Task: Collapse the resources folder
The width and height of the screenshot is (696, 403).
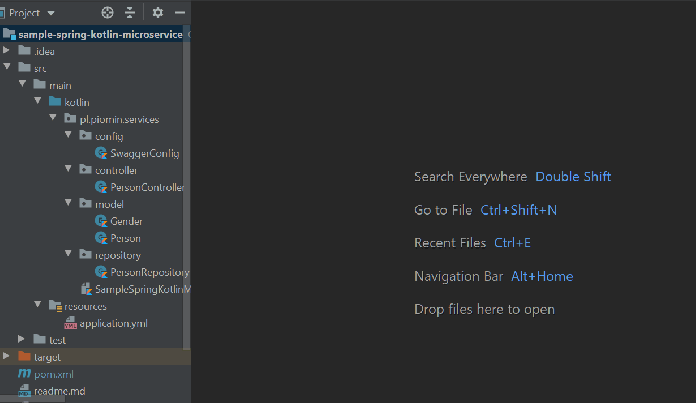Action: (39, 306)
